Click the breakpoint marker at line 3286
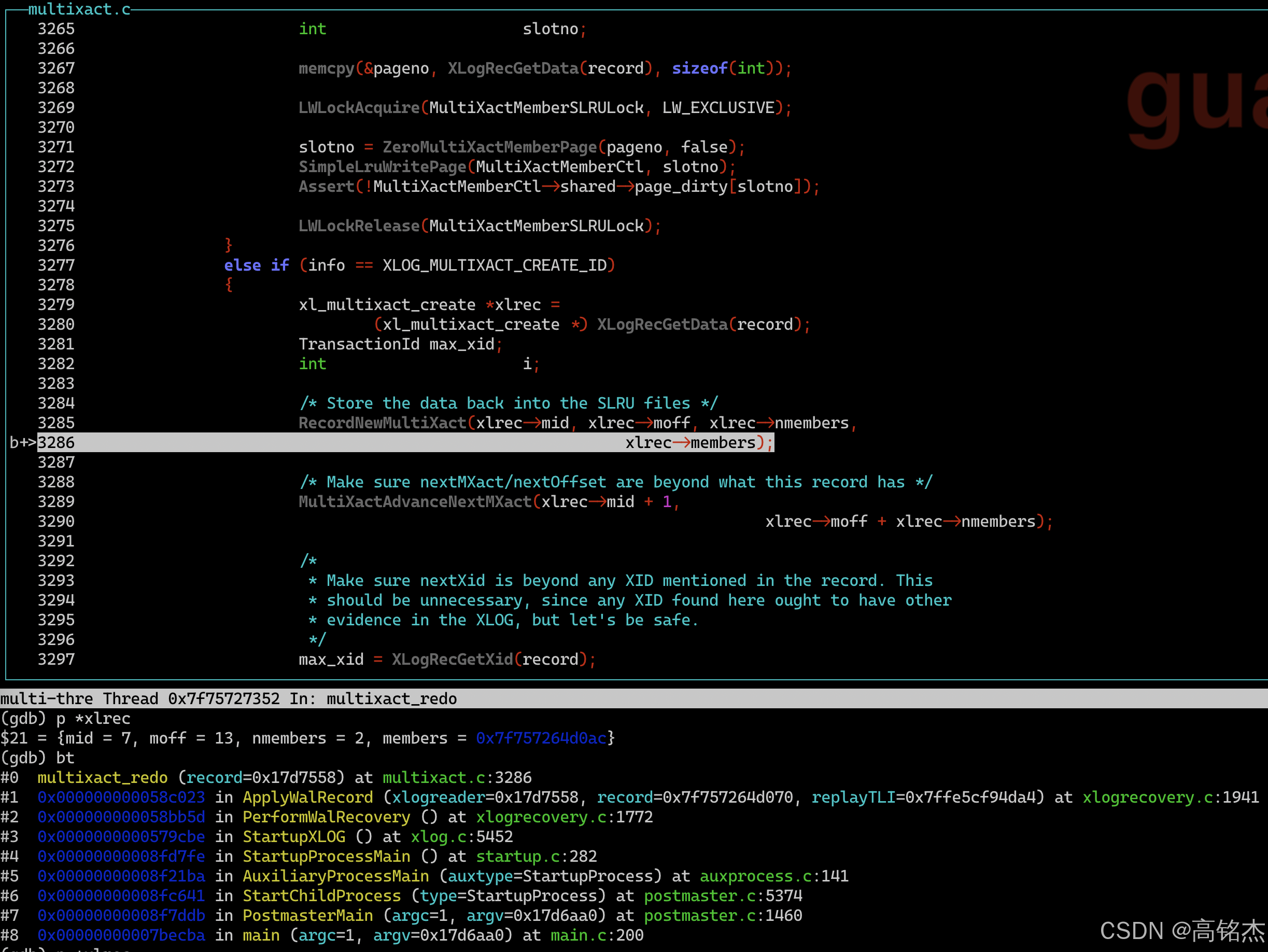This screenshot has height=952, width=1268. (22, 443)
